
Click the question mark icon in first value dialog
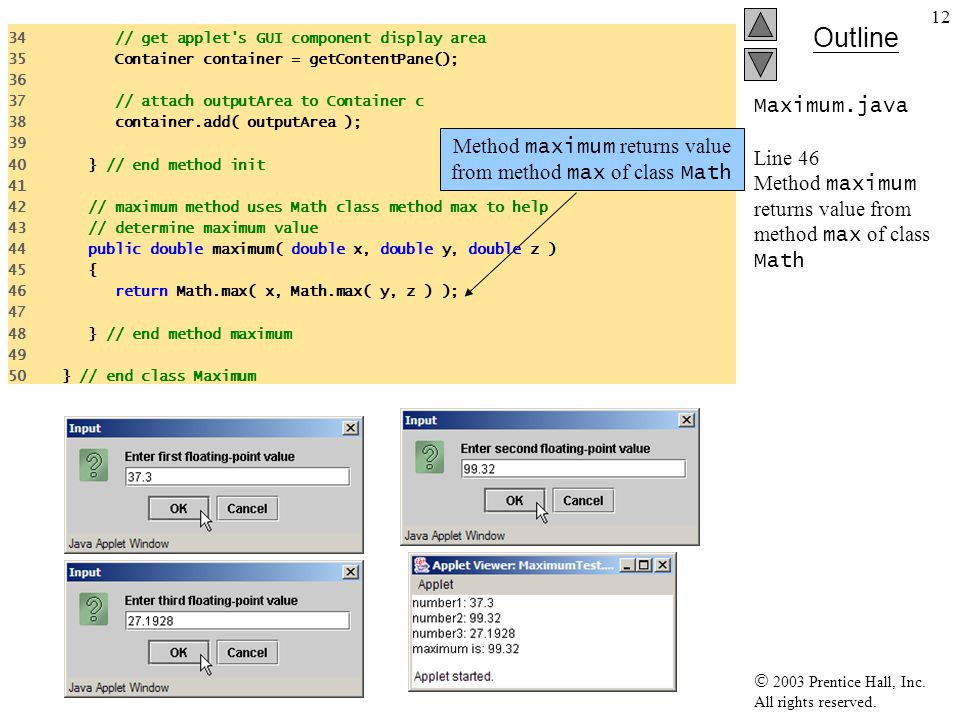tap(94, 465)
